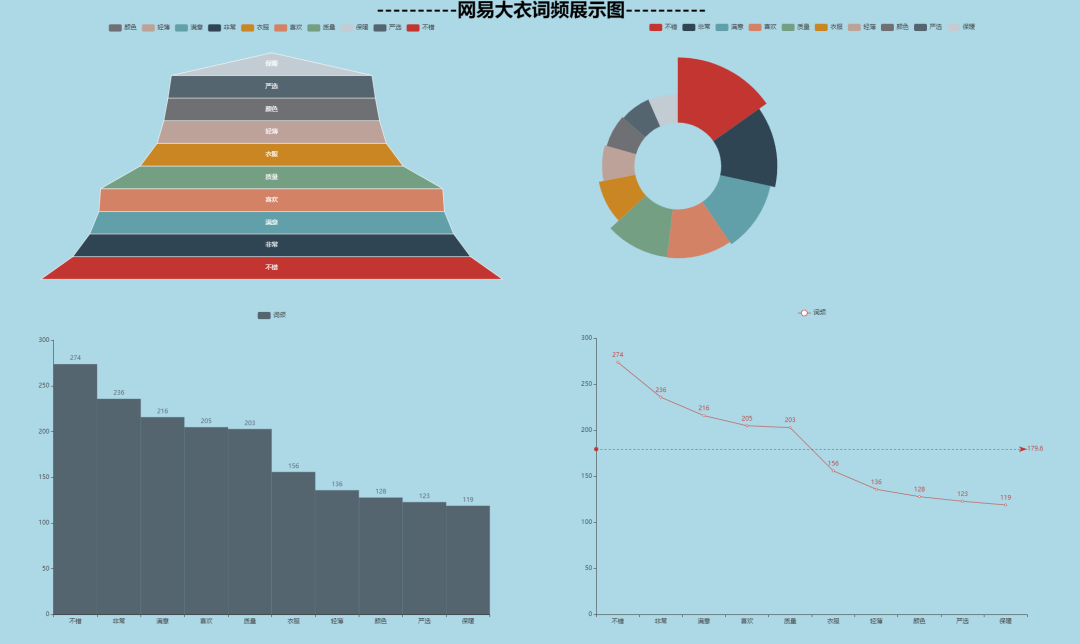Toggle the 词频 legend of the bar chart
Viewport: 1080px width, 644px height.
point(271,315)
